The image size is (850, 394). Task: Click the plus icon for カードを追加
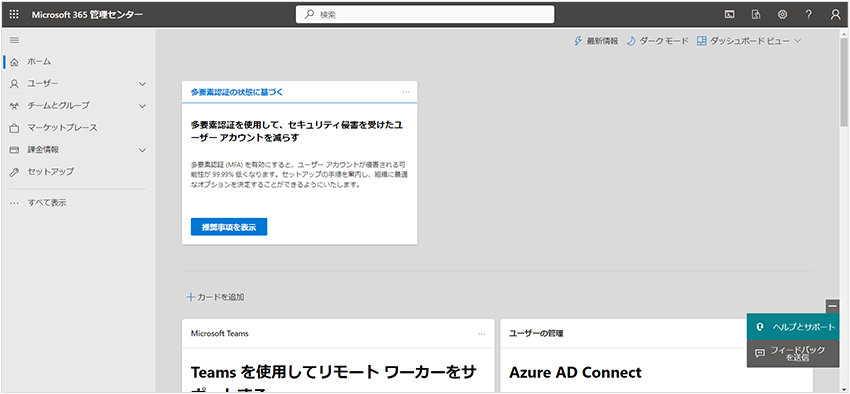190,297
